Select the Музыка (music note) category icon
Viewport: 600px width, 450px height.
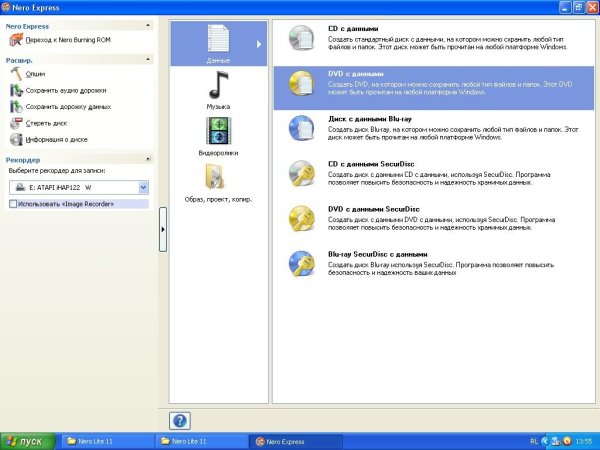coord(218,84)
